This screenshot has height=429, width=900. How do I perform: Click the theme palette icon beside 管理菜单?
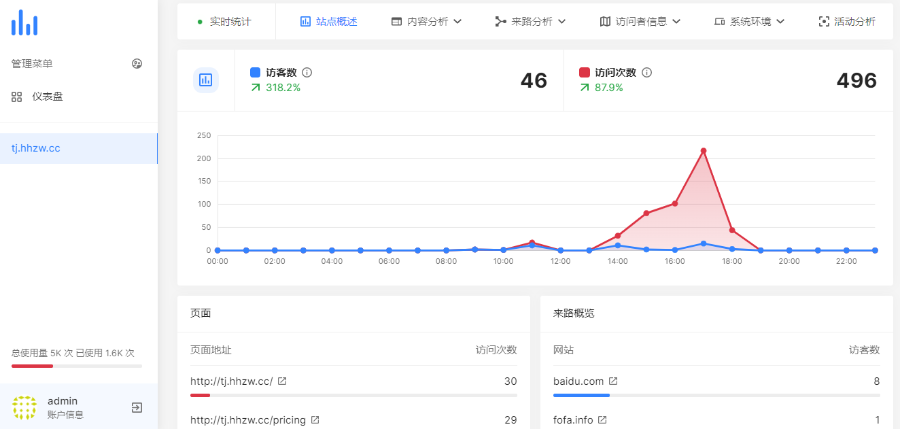(x=137, y=64)
